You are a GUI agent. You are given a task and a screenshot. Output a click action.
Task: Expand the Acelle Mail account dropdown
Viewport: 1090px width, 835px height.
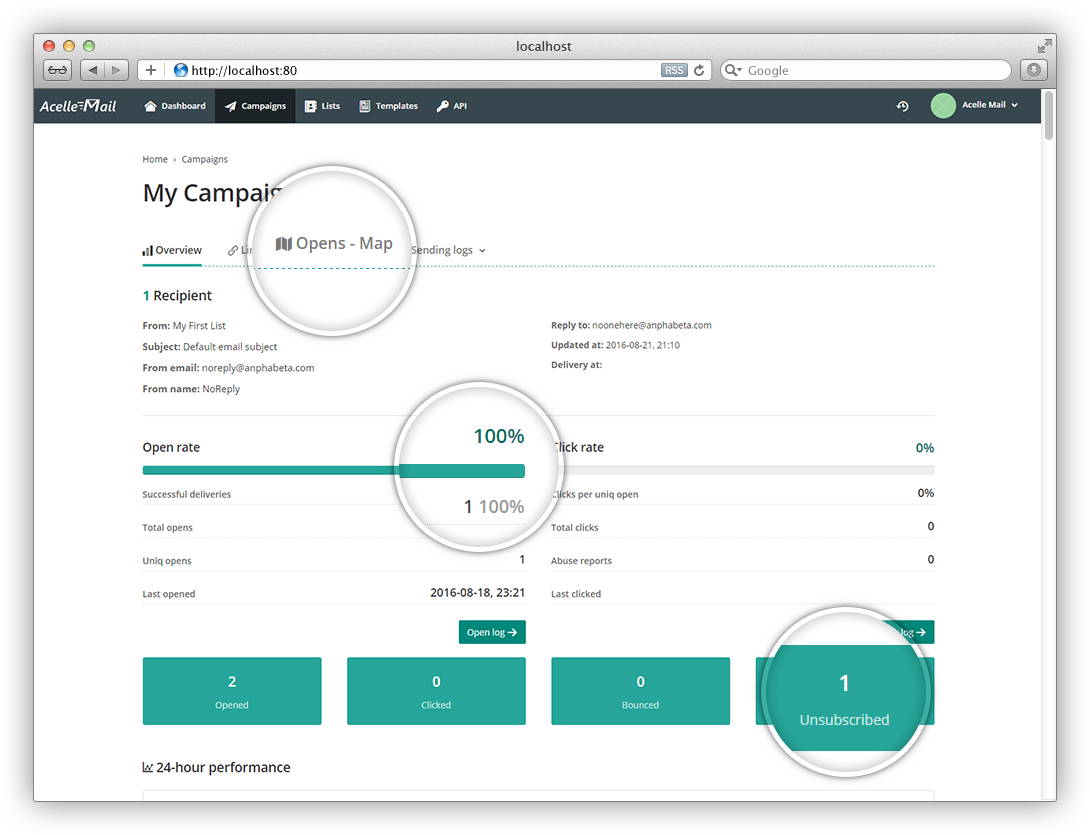point(990,105)
